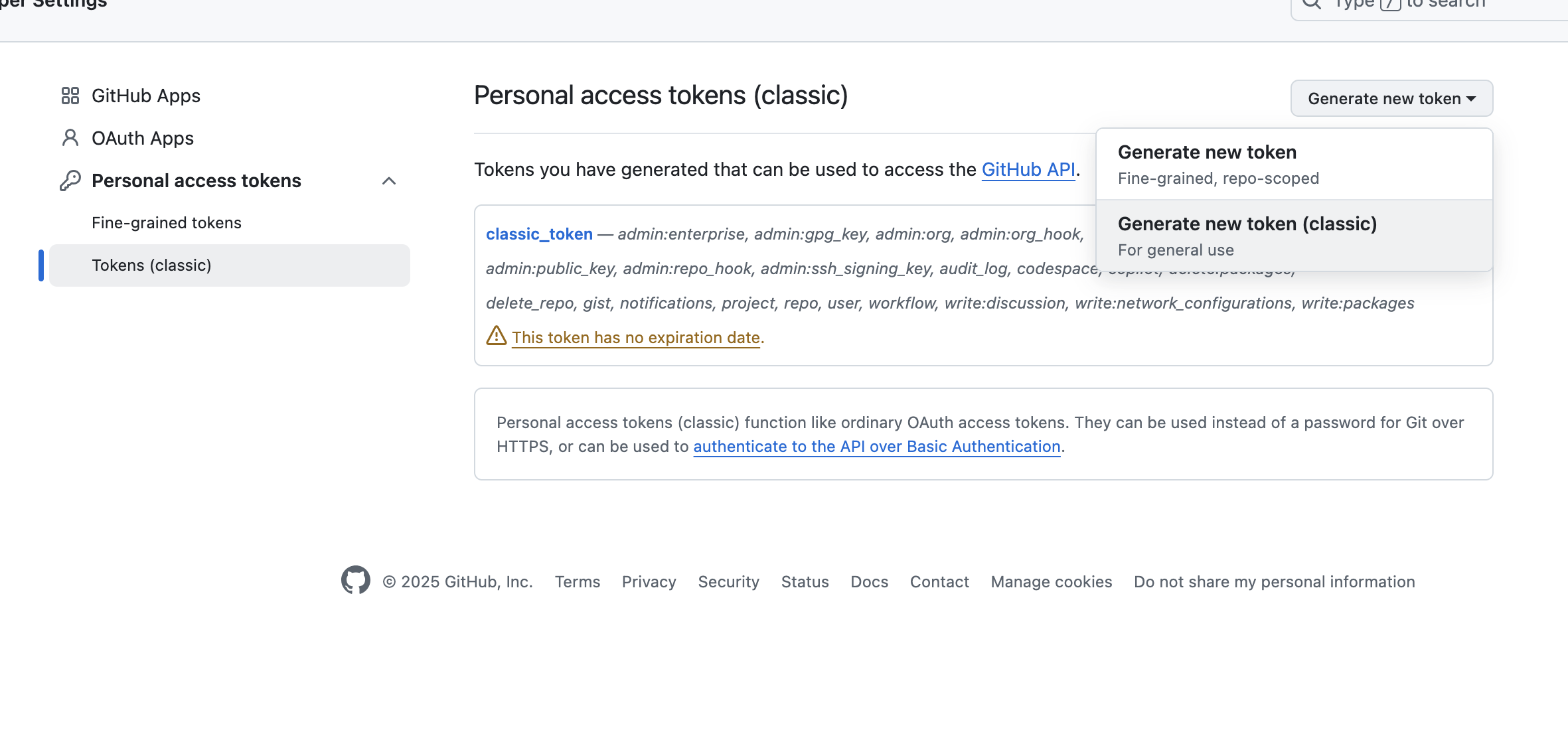Image resolution: width=1568 pixels, height=734 pixels.
Task: Click the OAuth Apps person icon
Action: [x=70, y=138]
